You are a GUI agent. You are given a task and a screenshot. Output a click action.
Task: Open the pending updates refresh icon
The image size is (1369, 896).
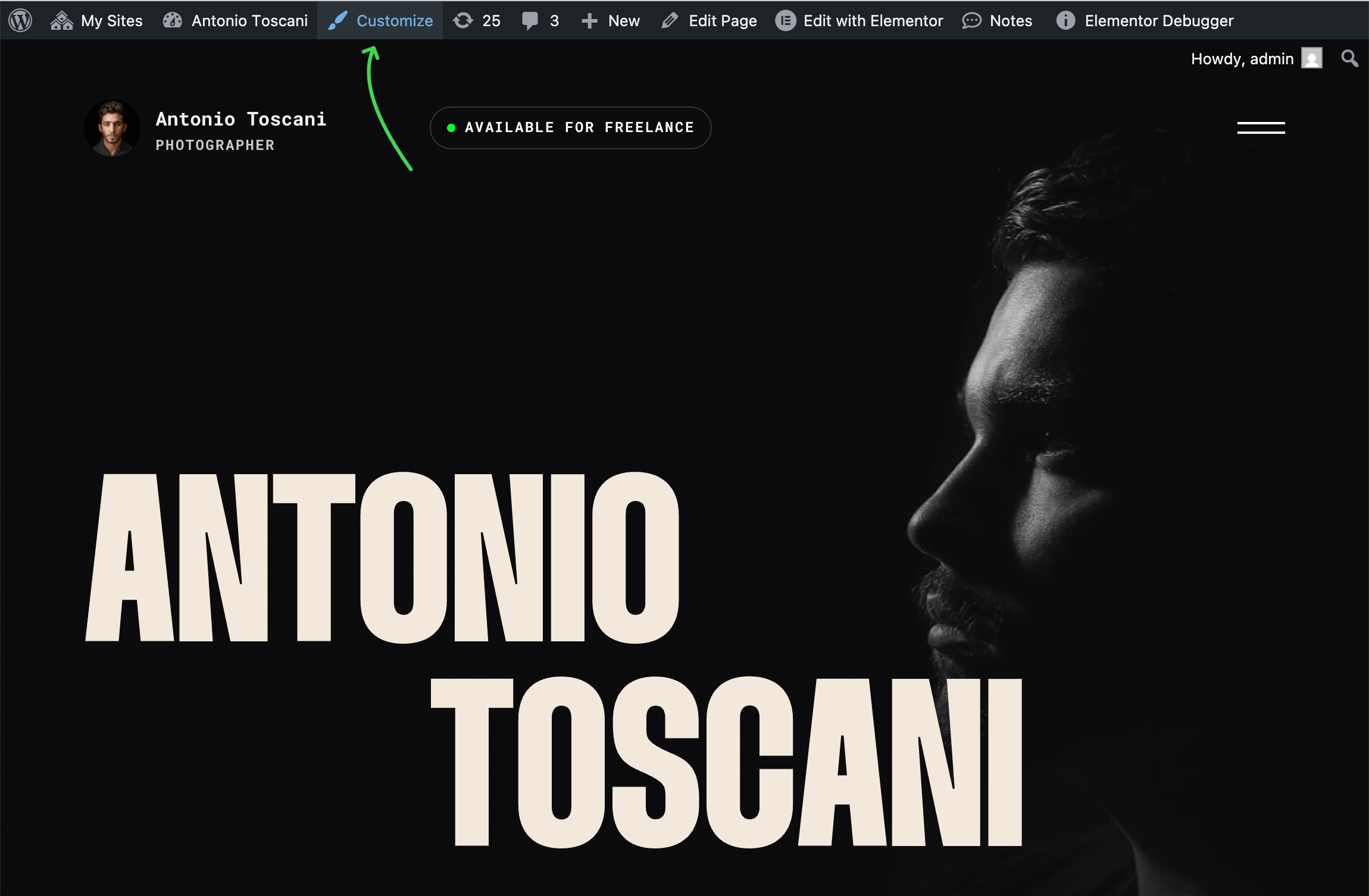coord(463,20)
